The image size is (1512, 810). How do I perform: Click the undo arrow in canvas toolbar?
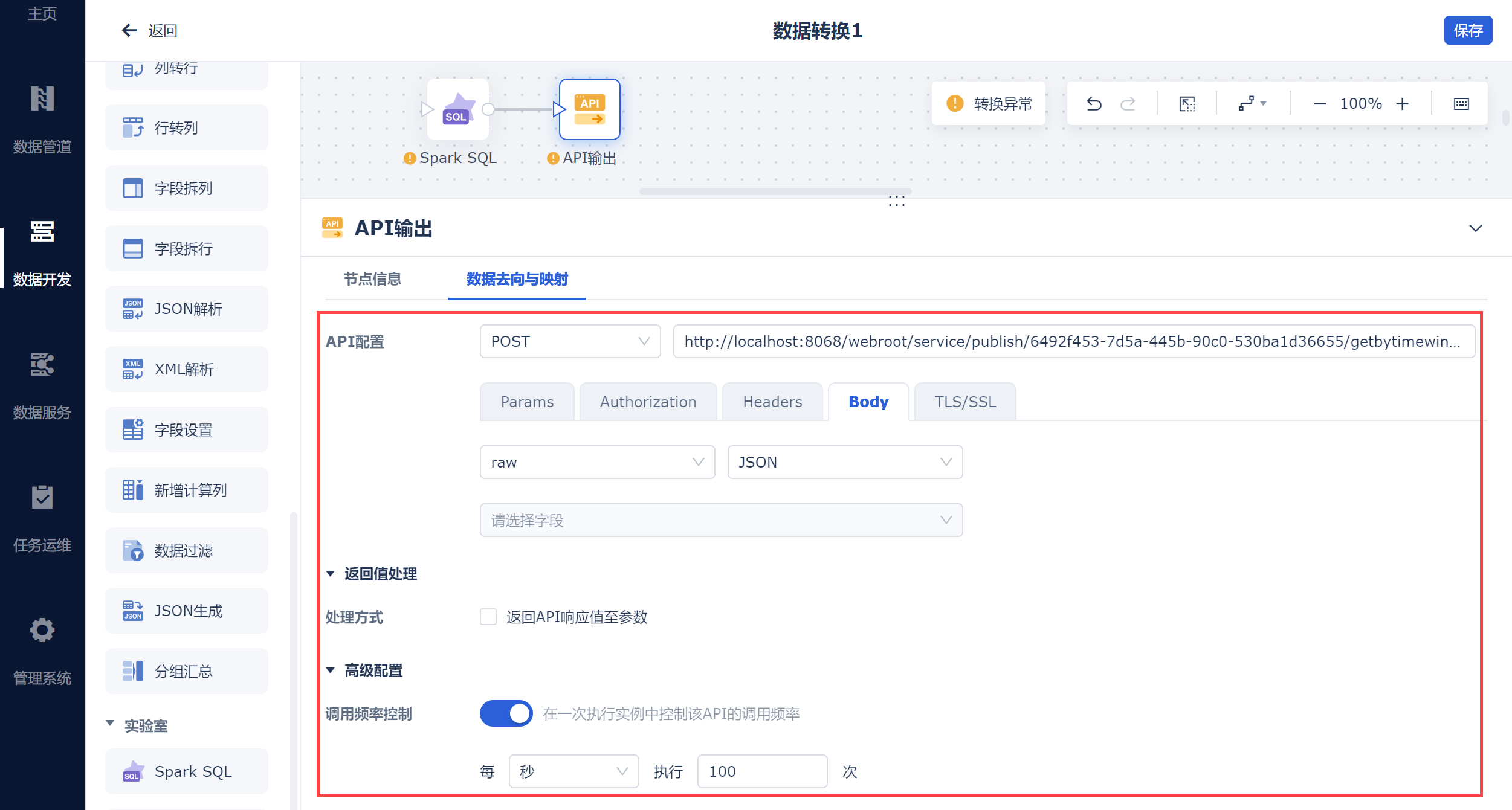1094,104
